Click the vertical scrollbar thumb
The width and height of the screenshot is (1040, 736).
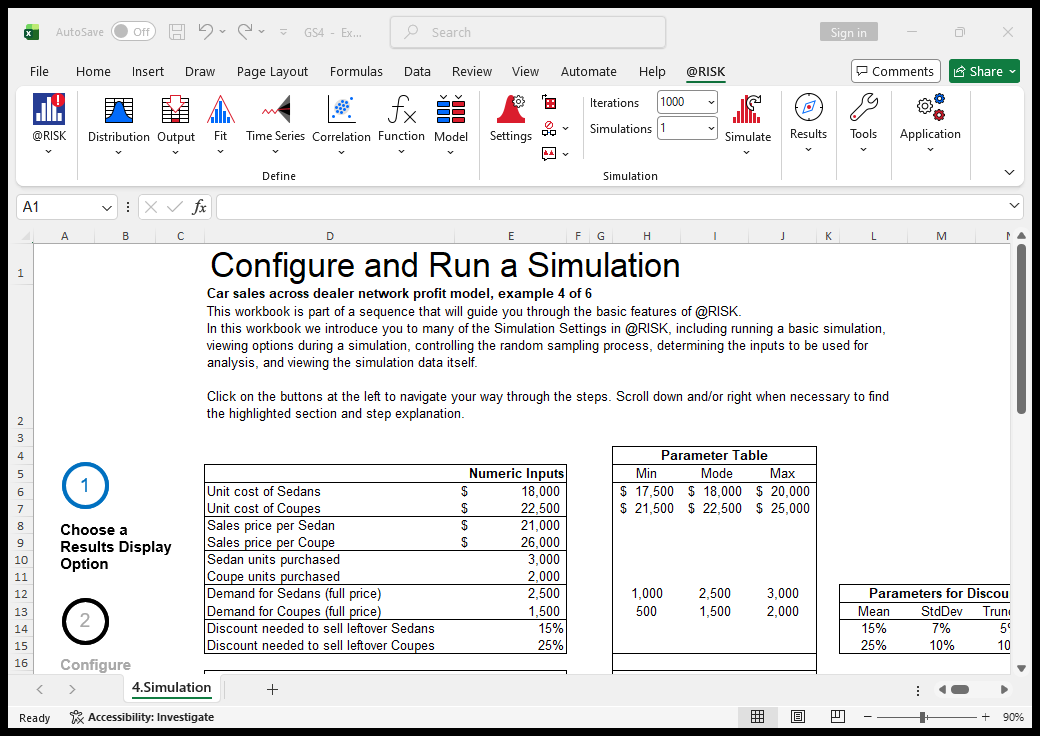[x=1021, y=329]
